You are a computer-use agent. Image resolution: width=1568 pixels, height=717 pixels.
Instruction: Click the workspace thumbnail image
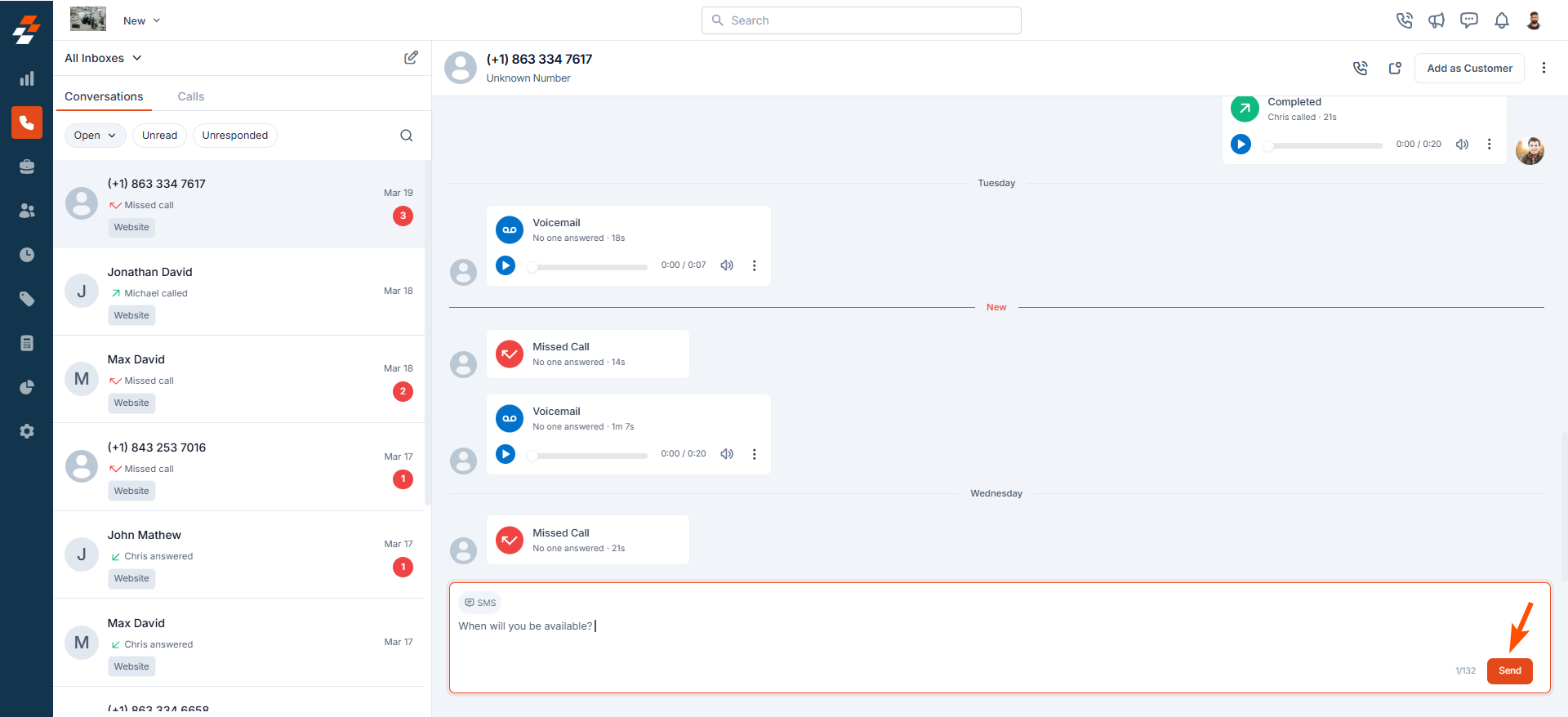(x=88, y=19)
